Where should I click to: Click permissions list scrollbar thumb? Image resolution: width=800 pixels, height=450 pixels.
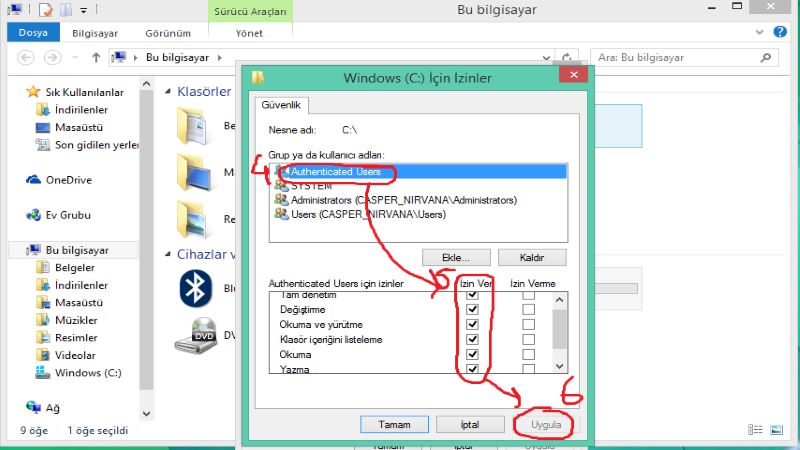click(560, 329)
